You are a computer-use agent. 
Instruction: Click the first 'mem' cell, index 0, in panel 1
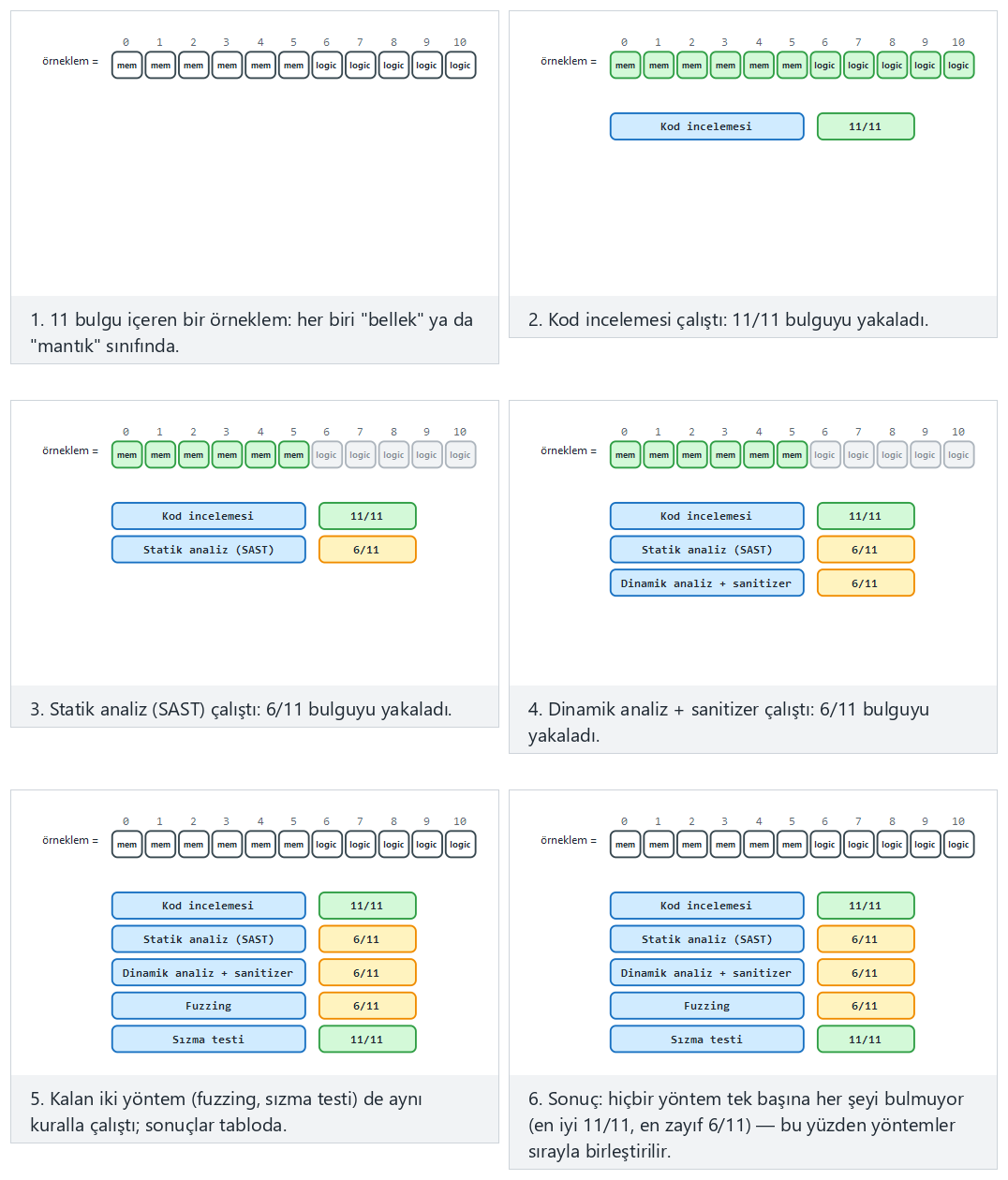point(126,66)
